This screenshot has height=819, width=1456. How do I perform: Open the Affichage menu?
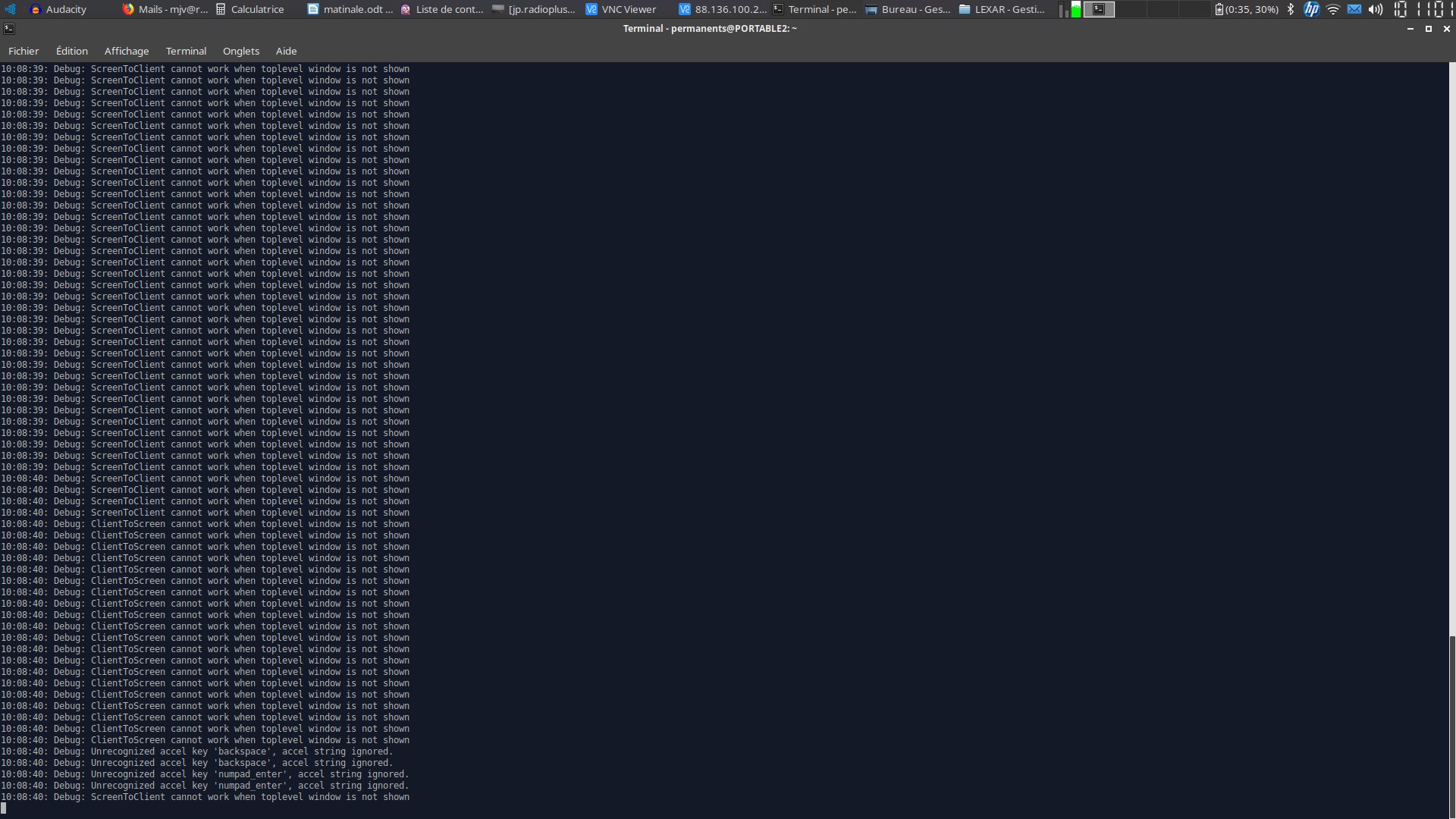click(127, 51)
